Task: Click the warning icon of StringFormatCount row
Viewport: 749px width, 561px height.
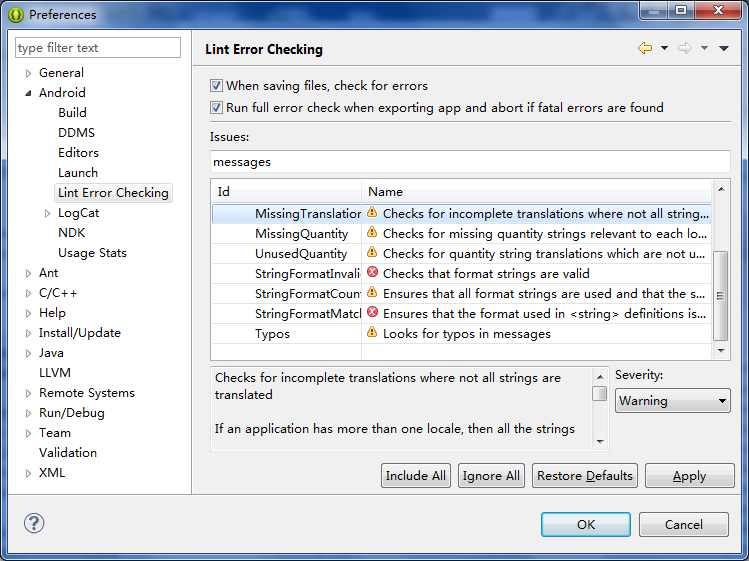Action: click(x=372, y=292)
